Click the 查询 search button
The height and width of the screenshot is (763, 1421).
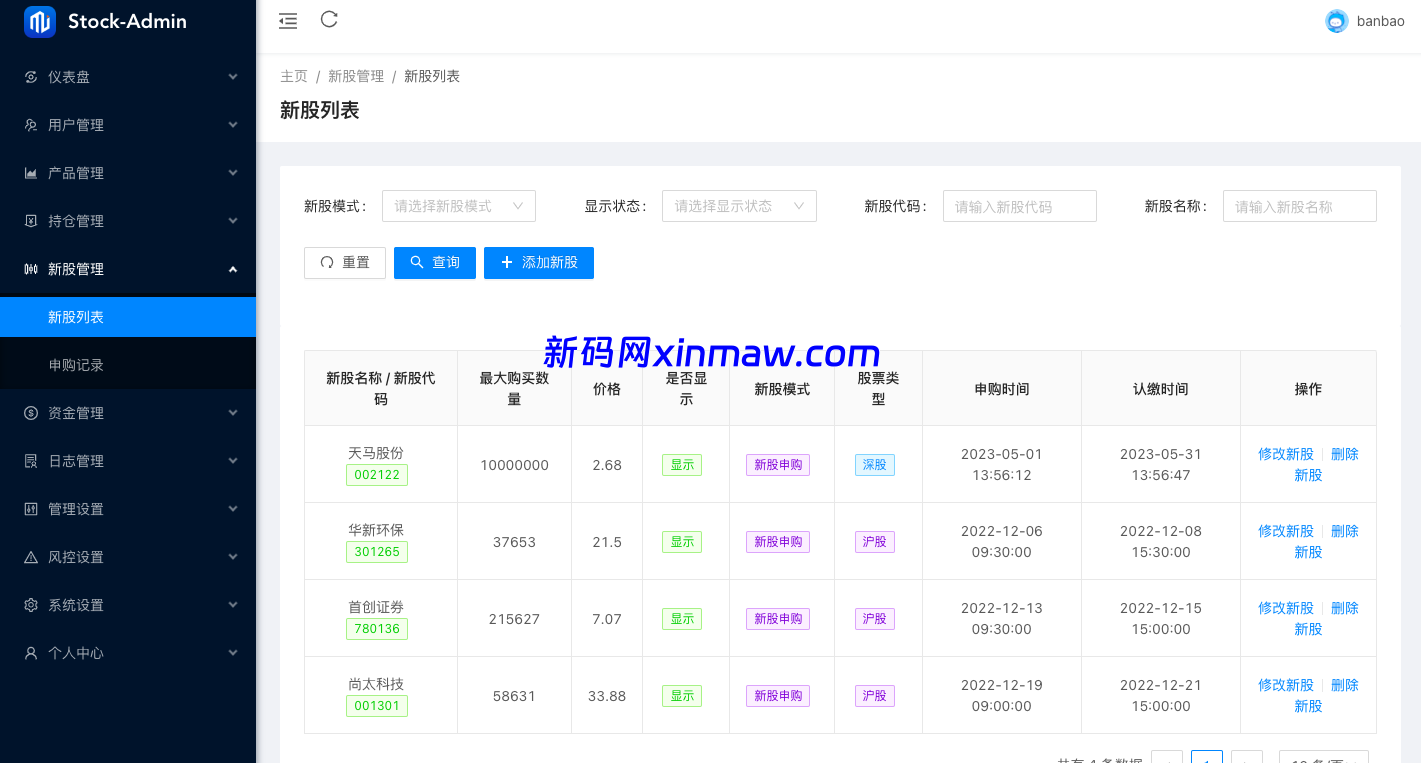coord(434,262)
